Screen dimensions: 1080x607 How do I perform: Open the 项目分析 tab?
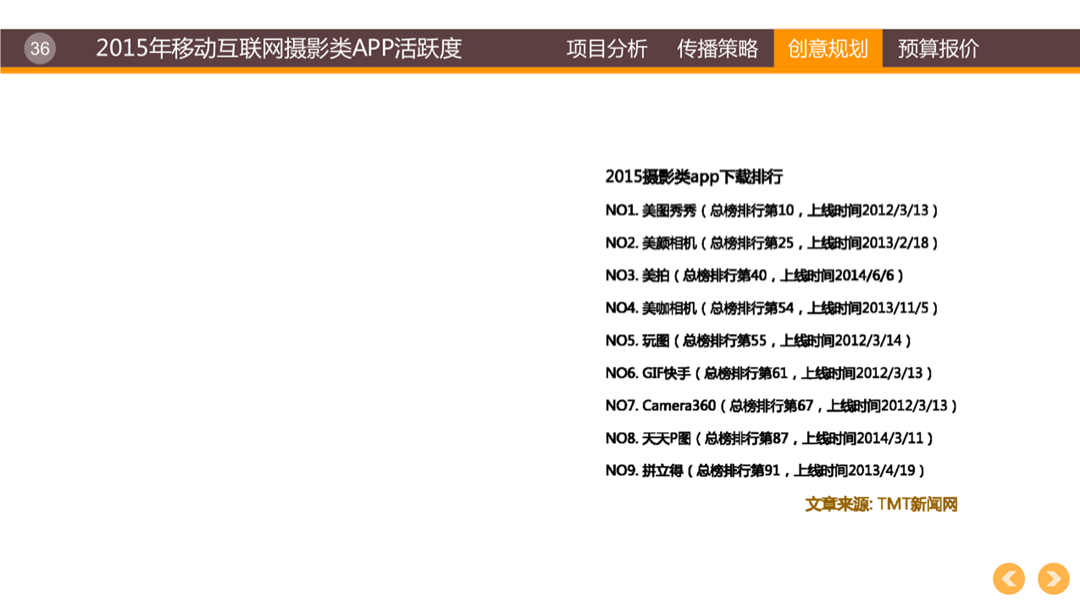coord(607,48)
